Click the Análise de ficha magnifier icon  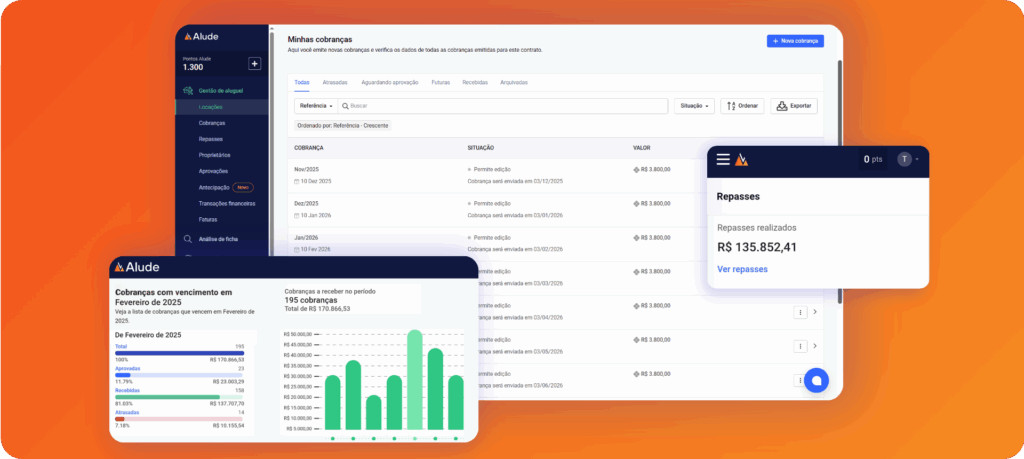pos(187,239)
